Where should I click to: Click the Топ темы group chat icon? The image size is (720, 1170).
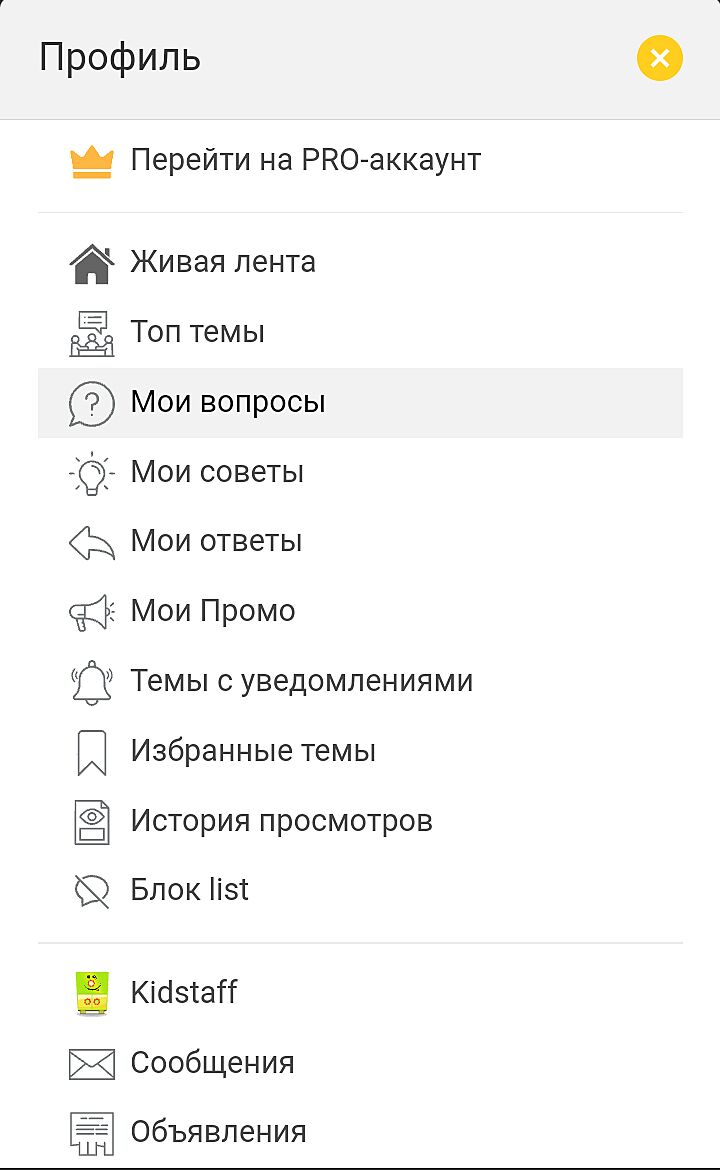(x=91, y=333)
